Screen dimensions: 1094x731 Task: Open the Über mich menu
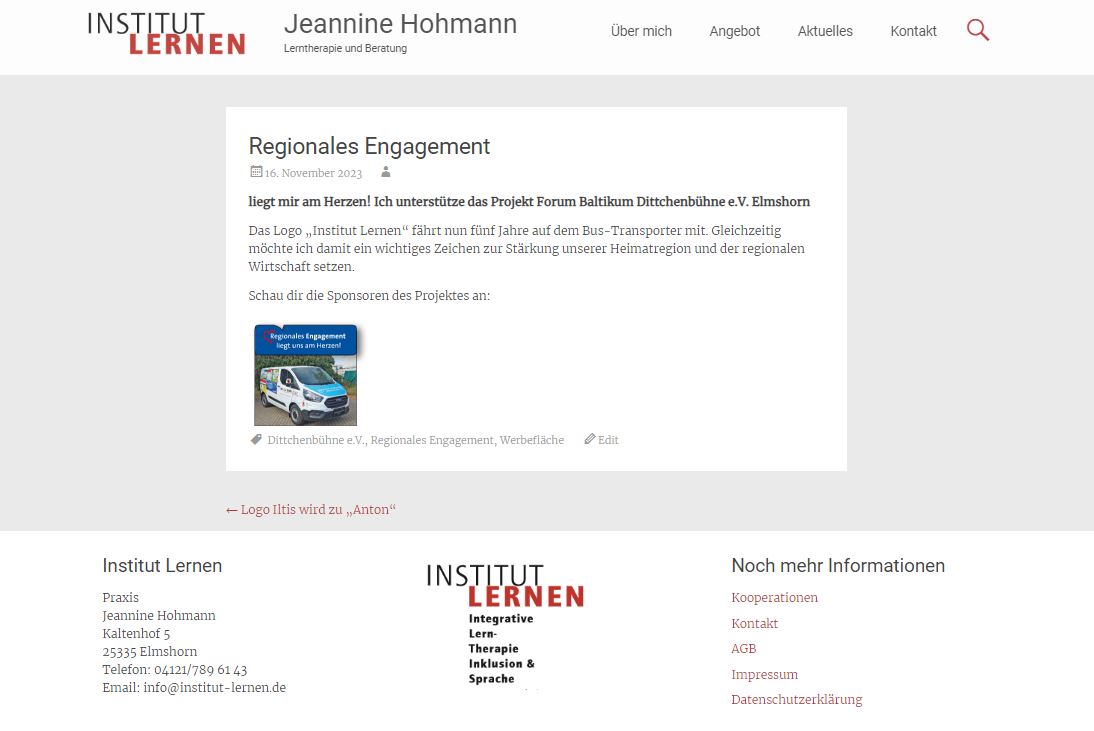641,31
